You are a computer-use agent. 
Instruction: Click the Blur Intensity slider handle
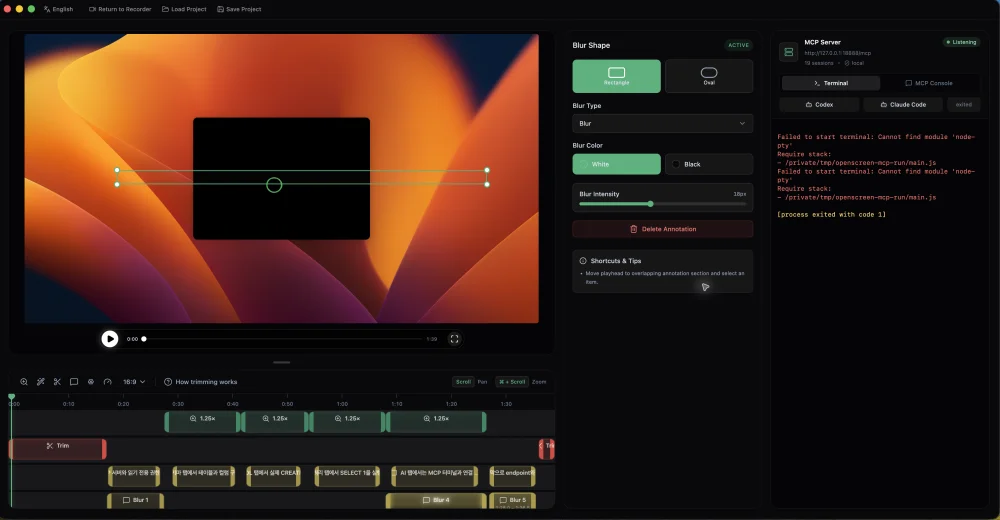(x=651, y=204)
